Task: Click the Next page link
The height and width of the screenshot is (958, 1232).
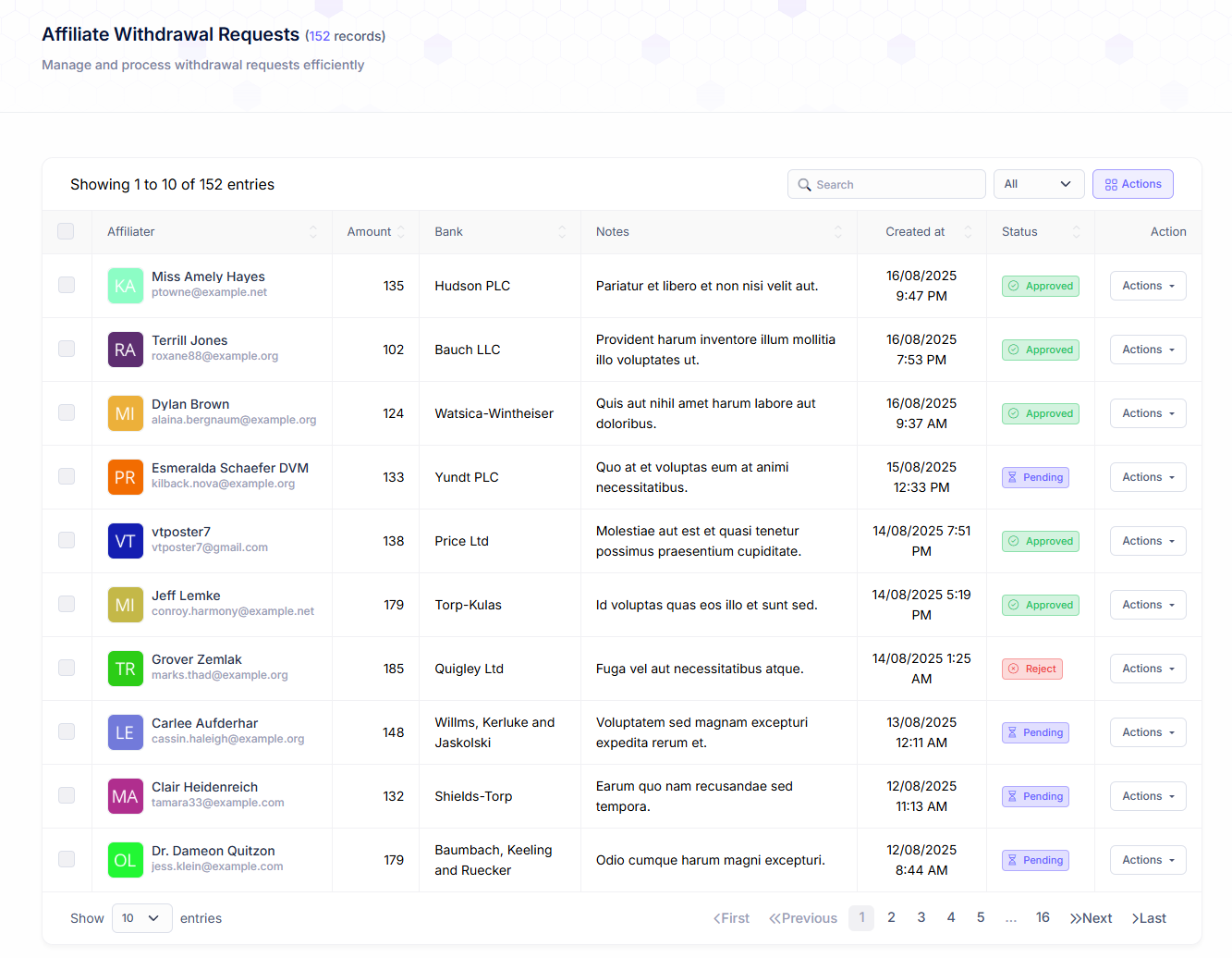Action: click(1091, 918)
